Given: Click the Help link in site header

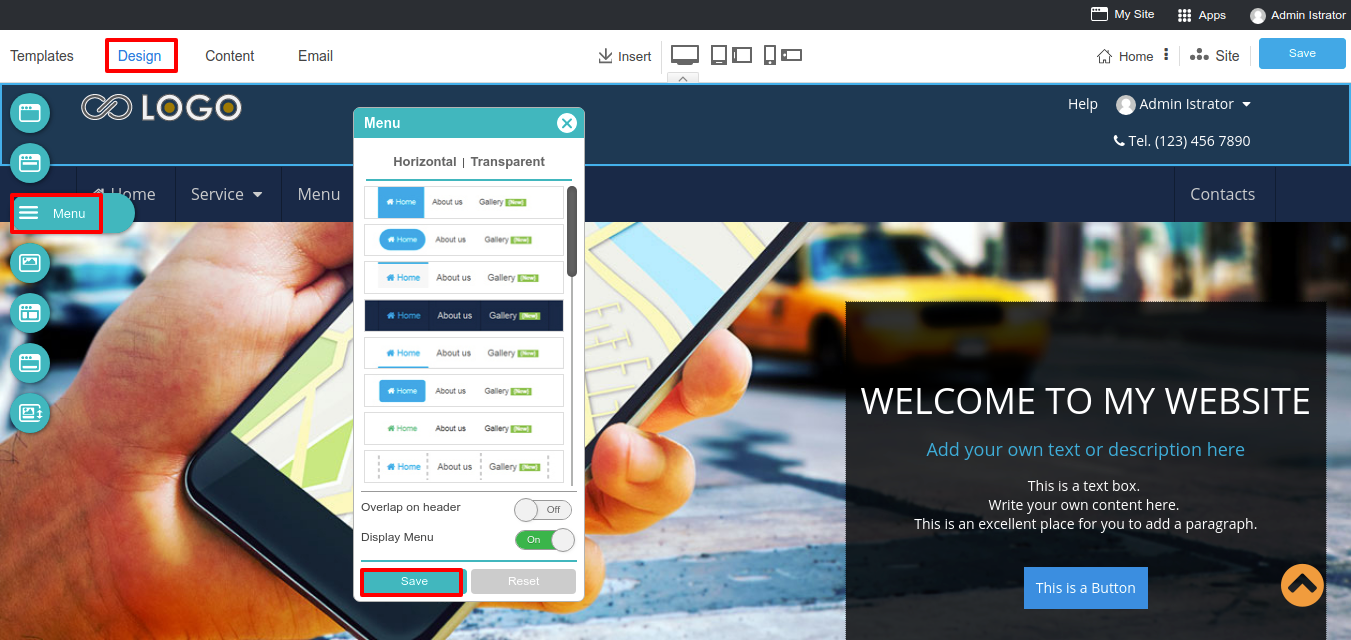Looking at the screenshot, I should click(1083, 104).
